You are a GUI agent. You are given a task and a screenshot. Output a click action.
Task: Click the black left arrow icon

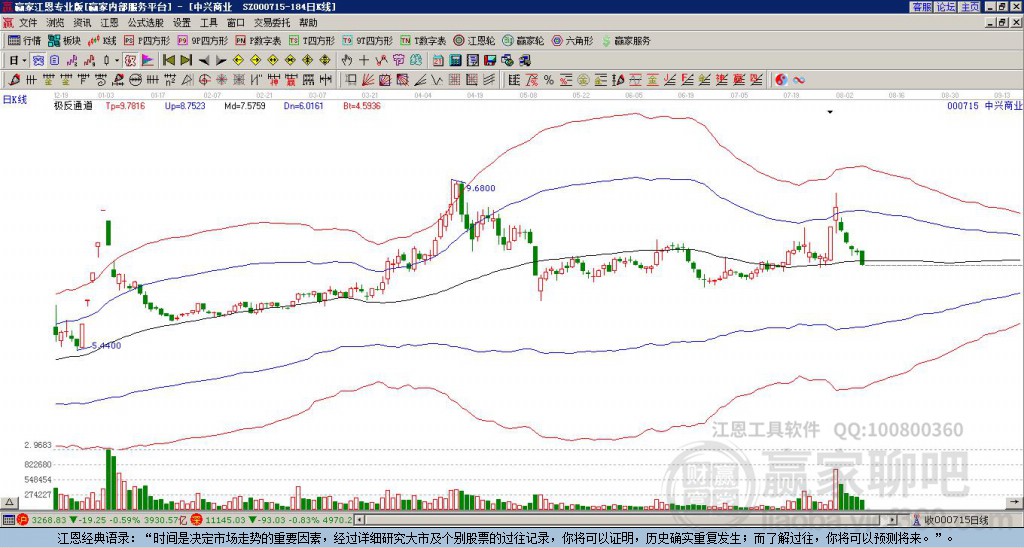(x=204, y=61)
